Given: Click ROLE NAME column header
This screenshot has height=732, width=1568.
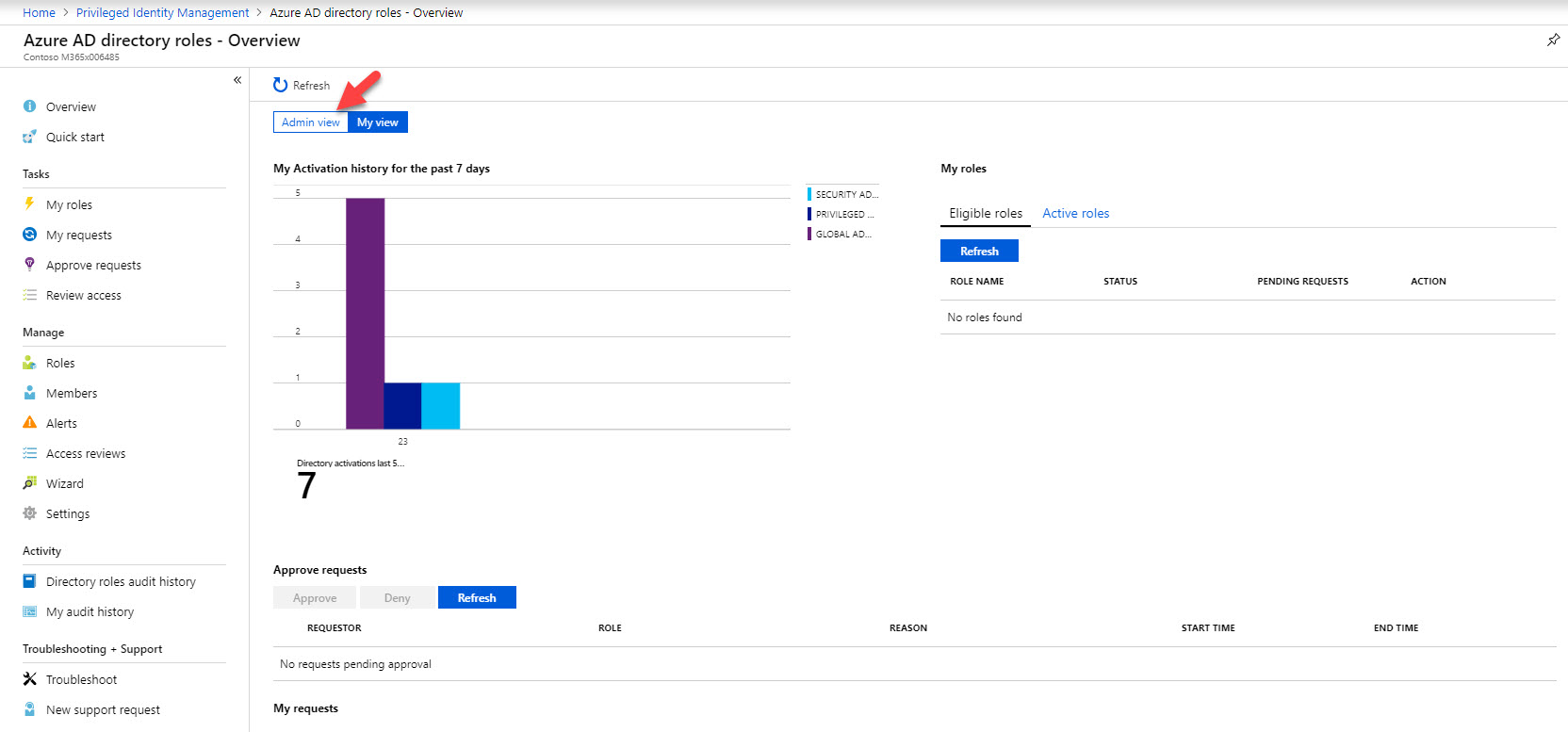Looking at the screenshot, I should (x=977, y=282).
